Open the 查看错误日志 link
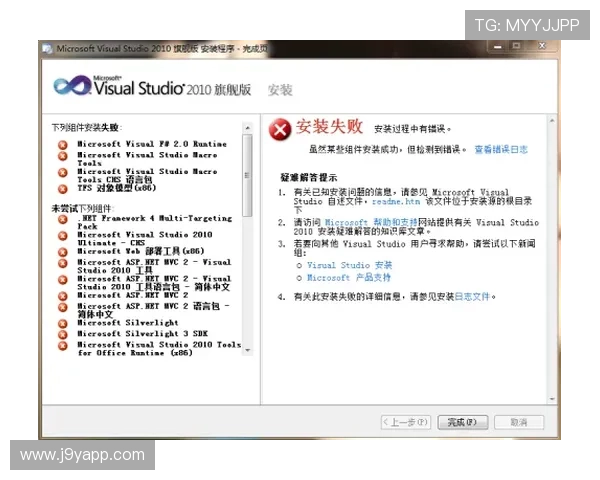This screenshot has height=480, width=600. (x=500, y=149)
